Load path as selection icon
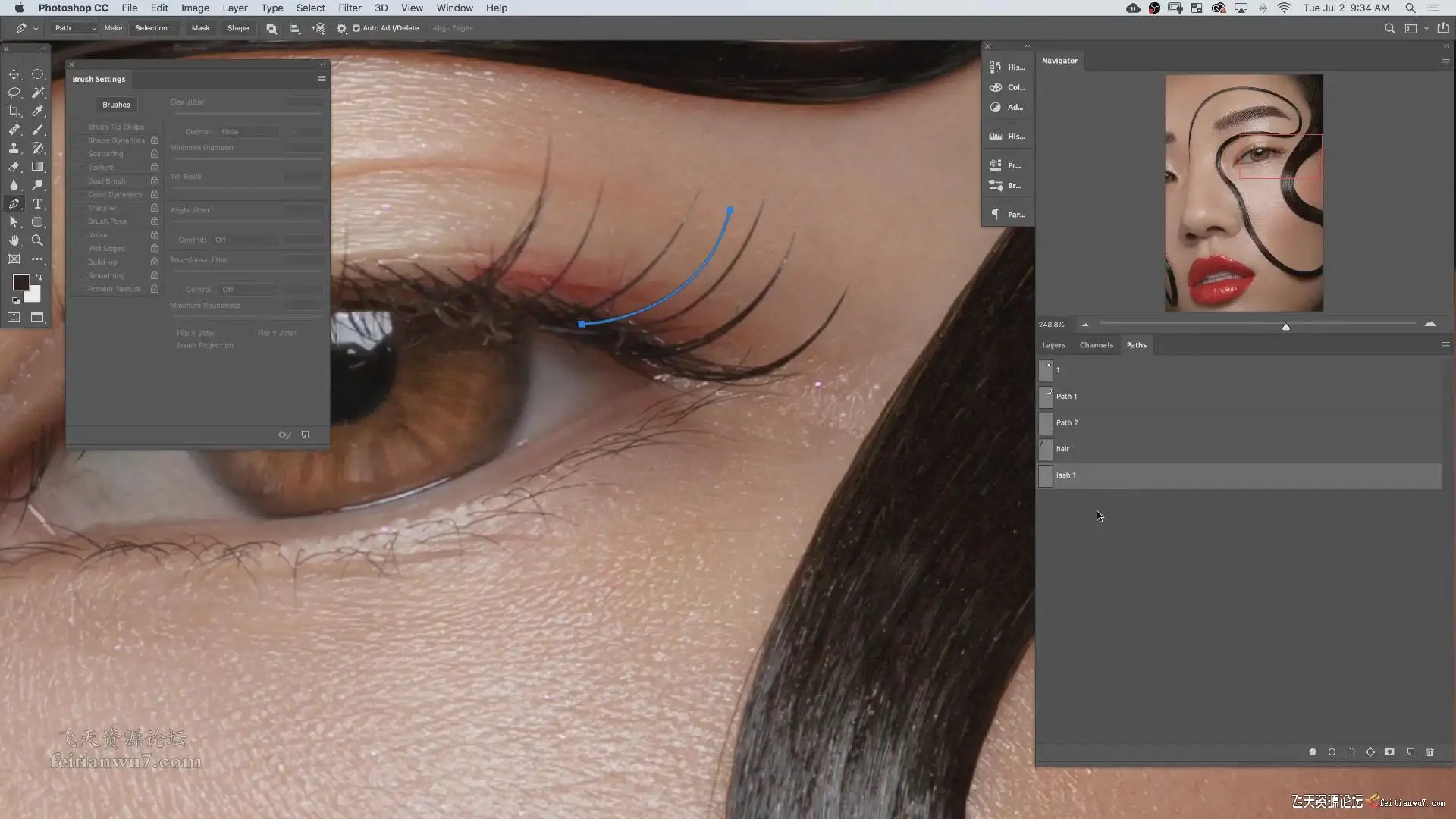Viewport: 1456px width, 819px height. 1351,752
